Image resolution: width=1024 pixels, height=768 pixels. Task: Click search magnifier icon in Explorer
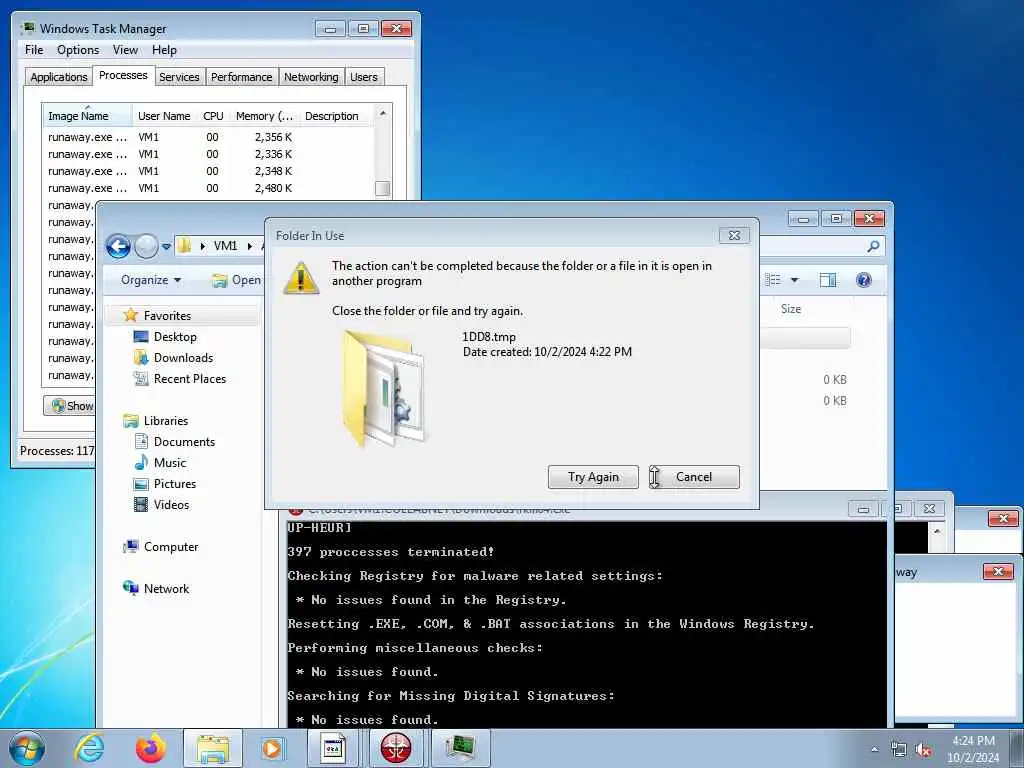873,246
